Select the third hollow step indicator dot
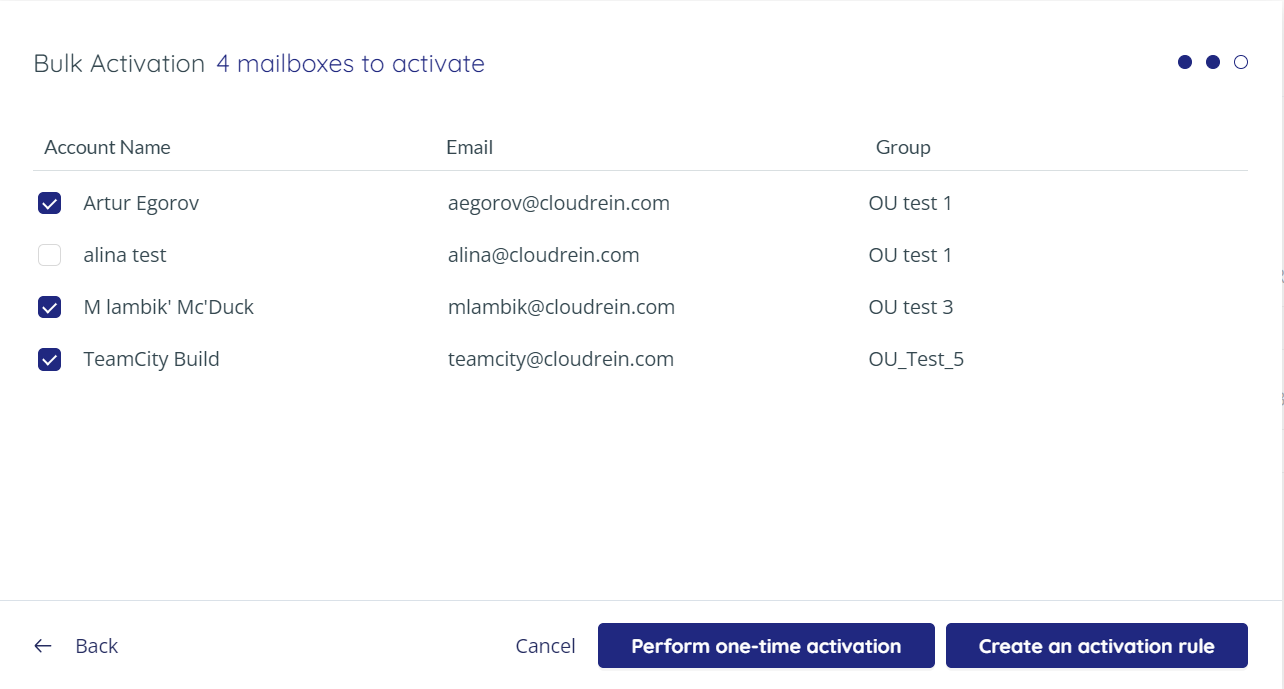This screenshot has height=689, width=1284. [1241, 62]
